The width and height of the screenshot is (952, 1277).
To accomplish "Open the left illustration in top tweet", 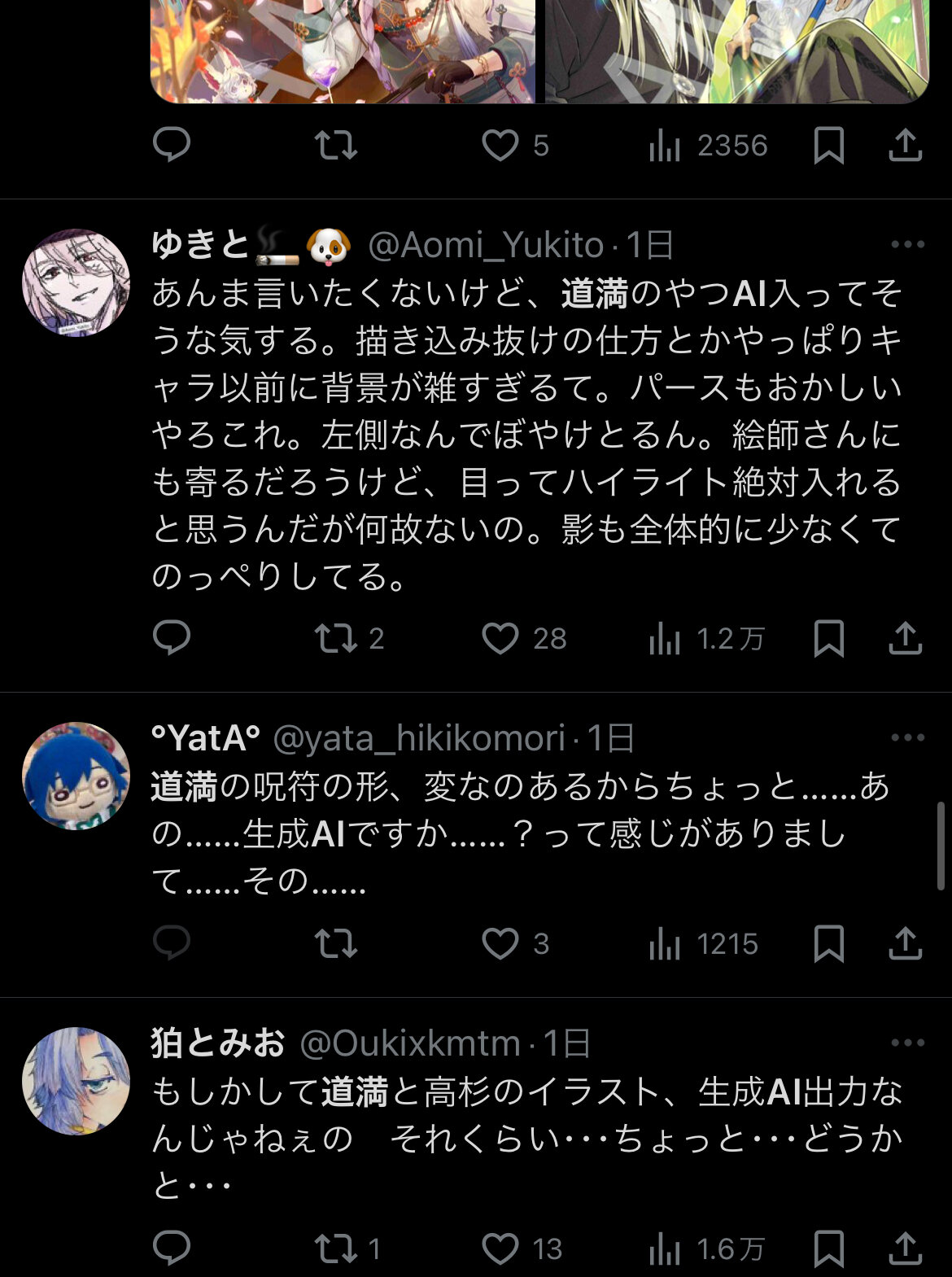I will click(343, 51).
